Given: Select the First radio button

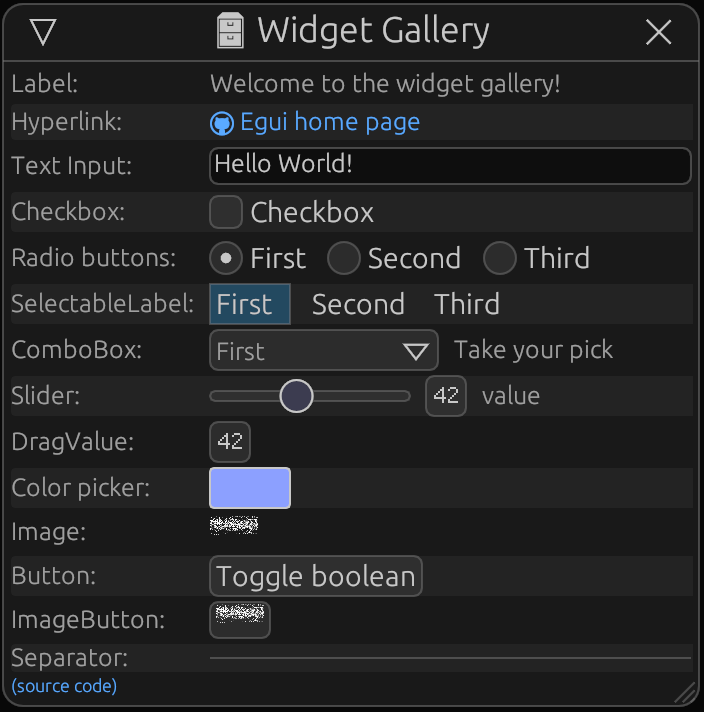Looking at the screenshot, I should click(x=226, y=258).
